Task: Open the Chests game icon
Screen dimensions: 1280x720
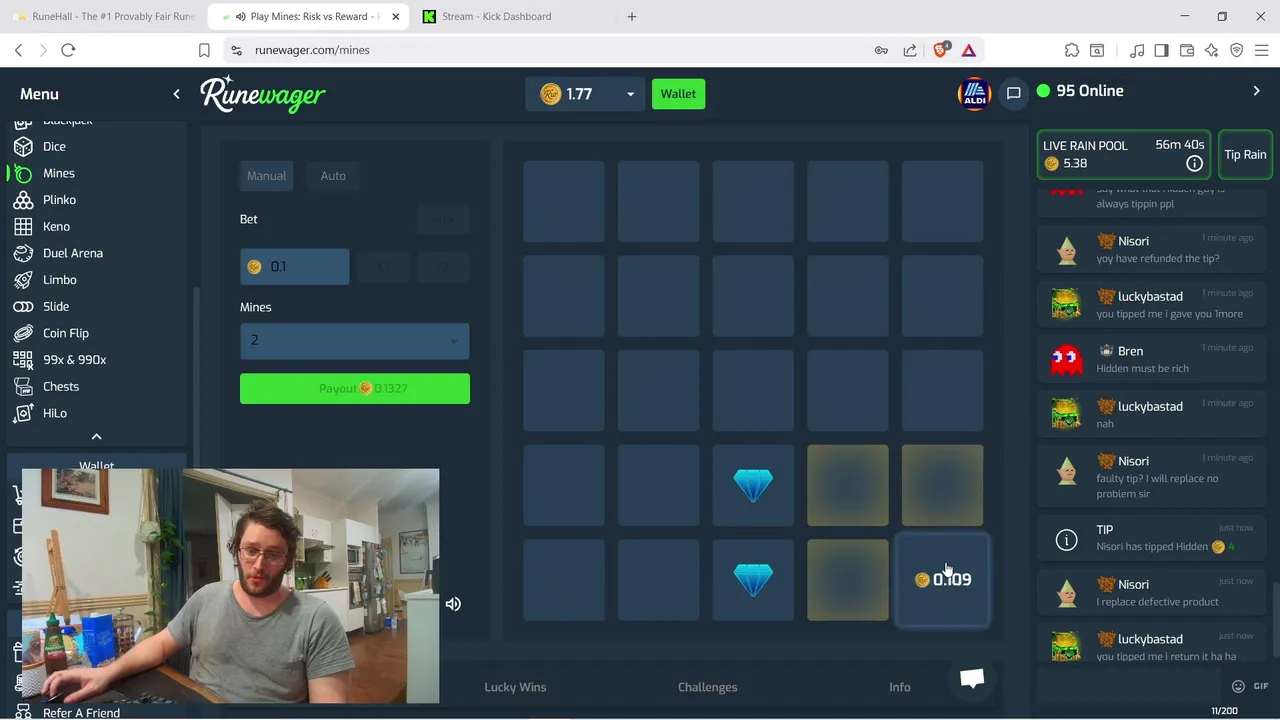Action: tap(23, 386)
